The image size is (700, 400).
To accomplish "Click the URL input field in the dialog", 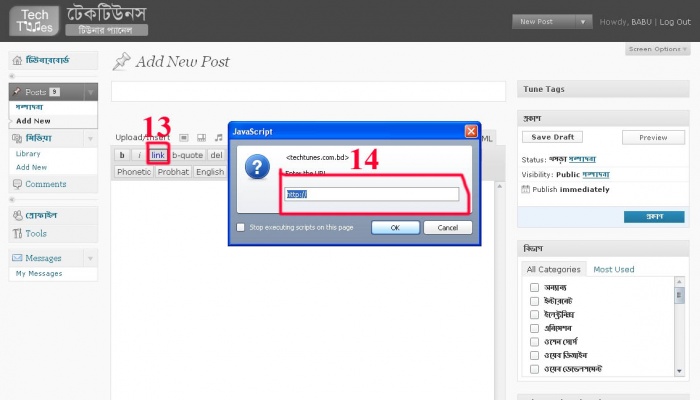I will coord(371,194).
